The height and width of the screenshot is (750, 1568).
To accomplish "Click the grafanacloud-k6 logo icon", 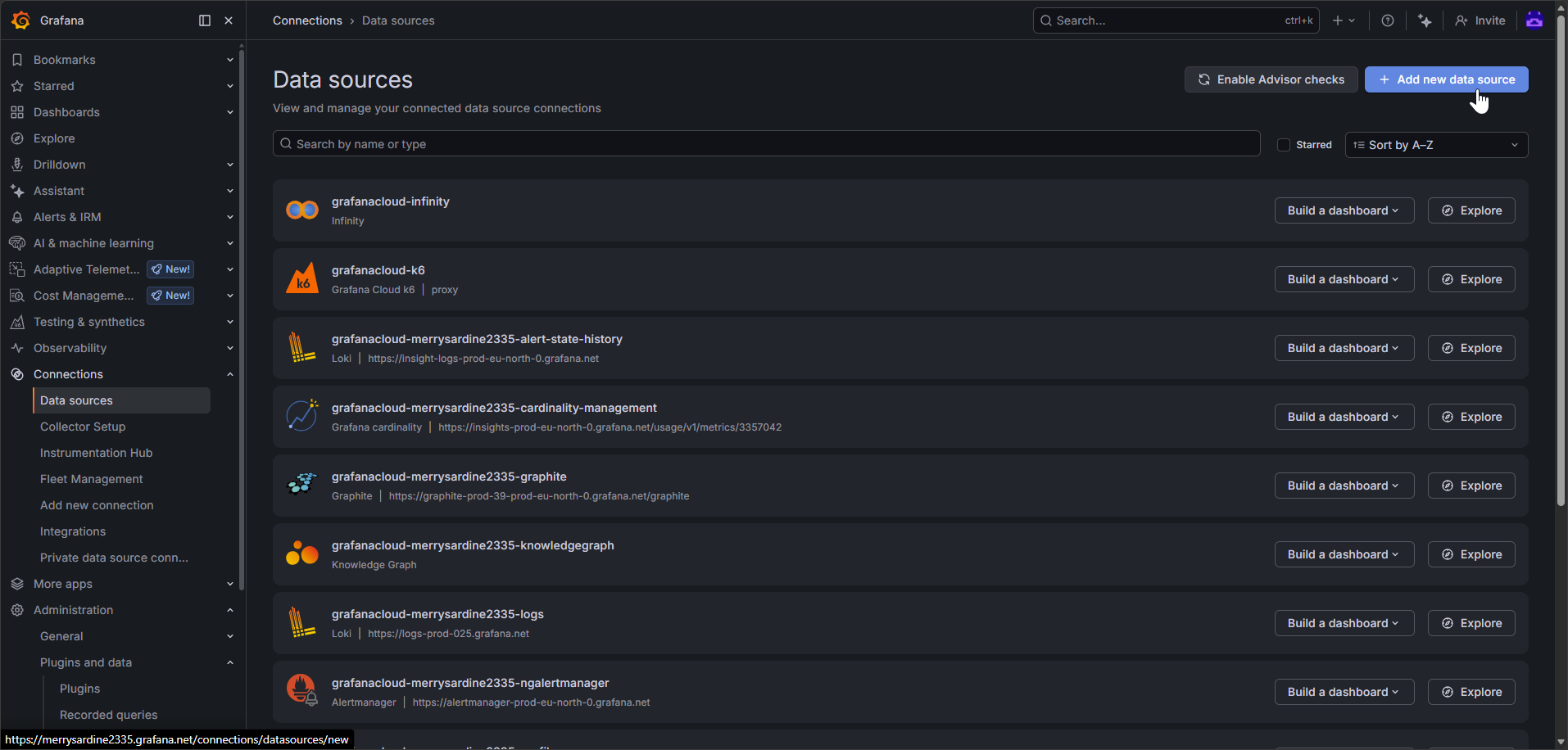I will pyautogui.click(x=302, y=278).
